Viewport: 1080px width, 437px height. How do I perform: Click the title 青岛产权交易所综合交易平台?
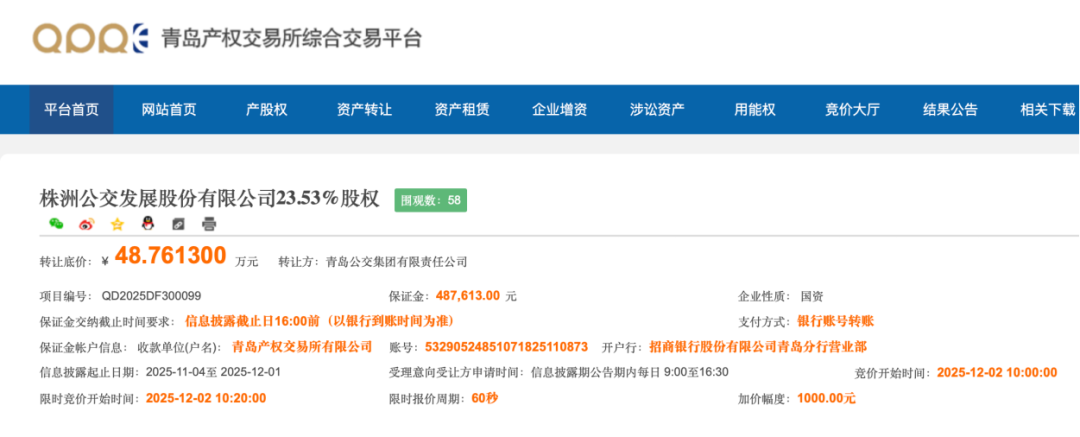pyautogui.click(x=291, y=38)
